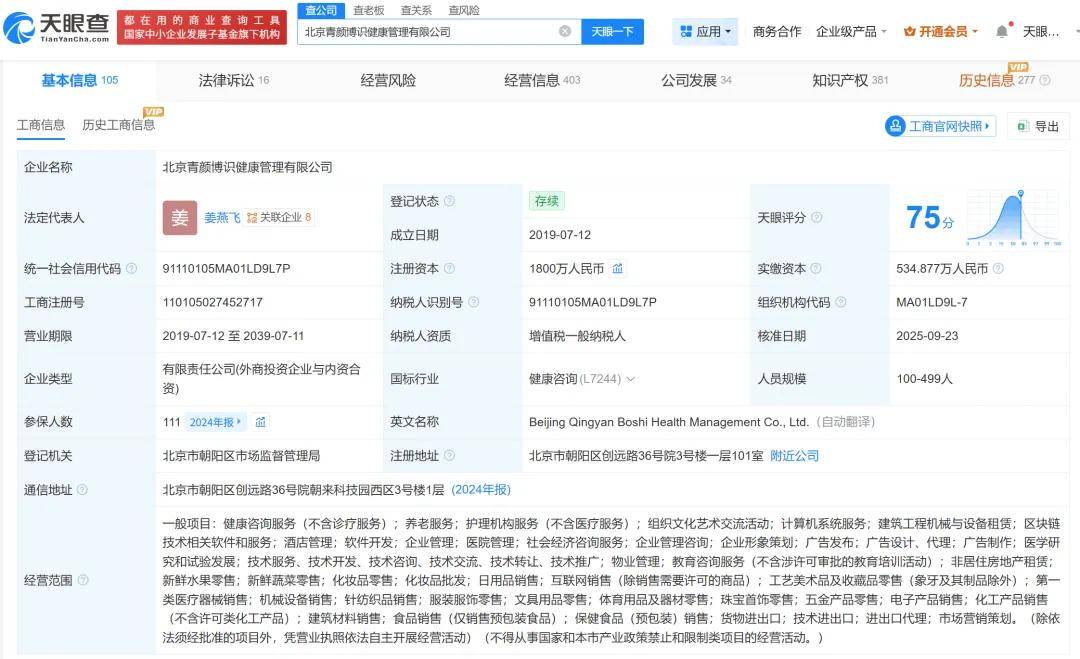Viewport: 1080px width, 659px height.
Task: Click help icon beside 历史信息 count
Action: (x=1045, y=81)
